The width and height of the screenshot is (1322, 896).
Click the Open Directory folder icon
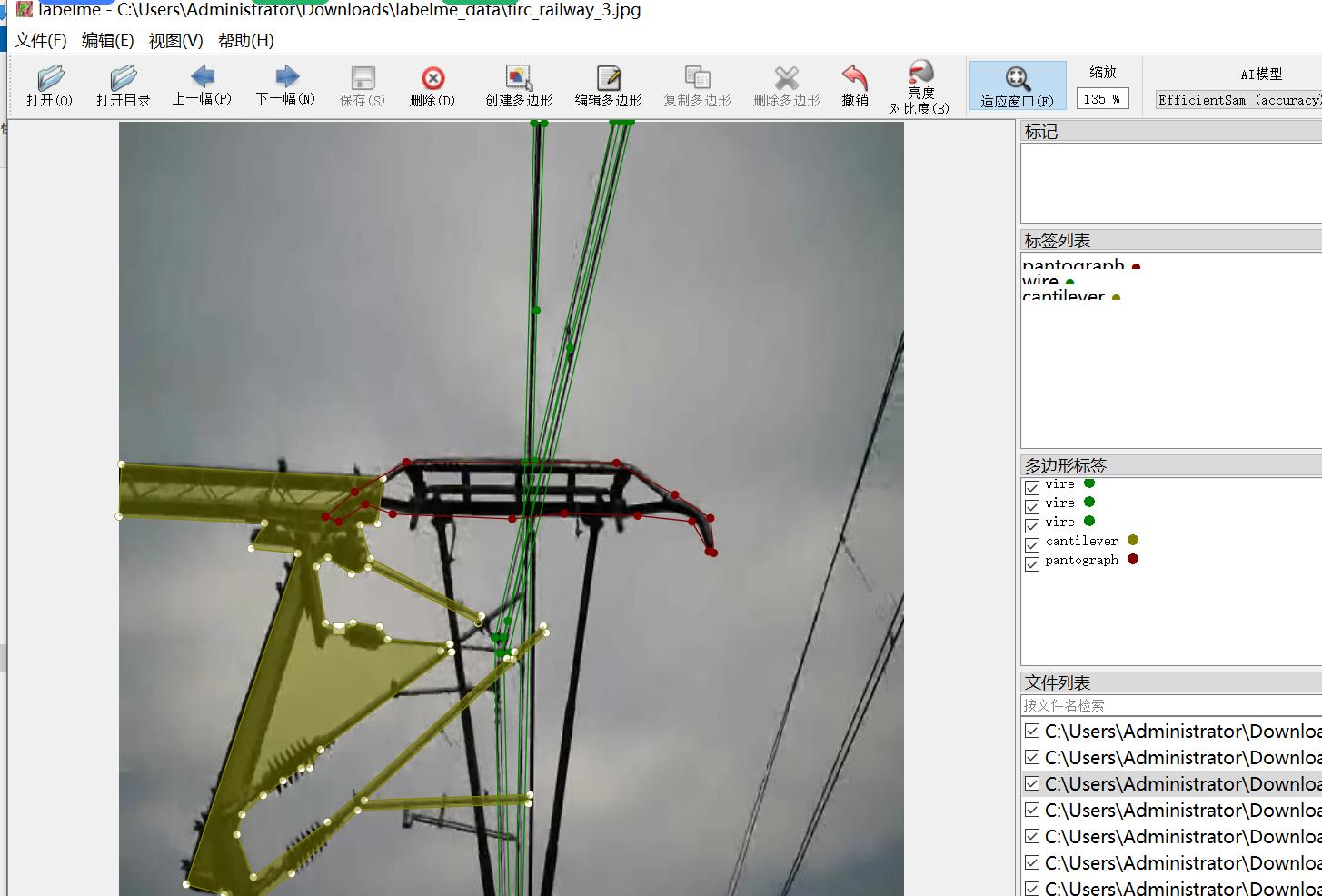123,85
